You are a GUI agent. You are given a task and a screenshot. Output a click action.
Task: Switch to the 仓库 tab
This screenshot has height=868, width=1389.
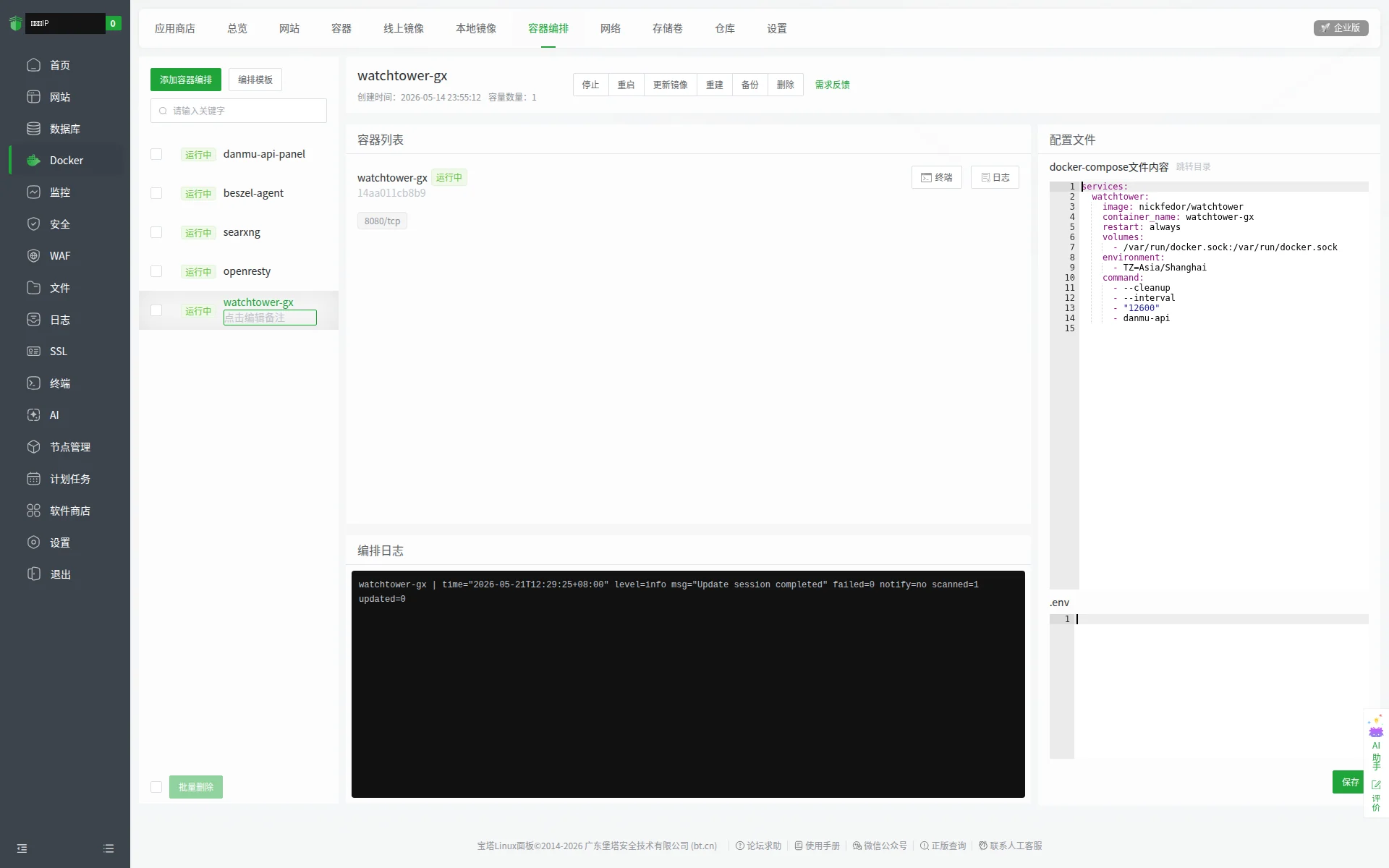725,28
